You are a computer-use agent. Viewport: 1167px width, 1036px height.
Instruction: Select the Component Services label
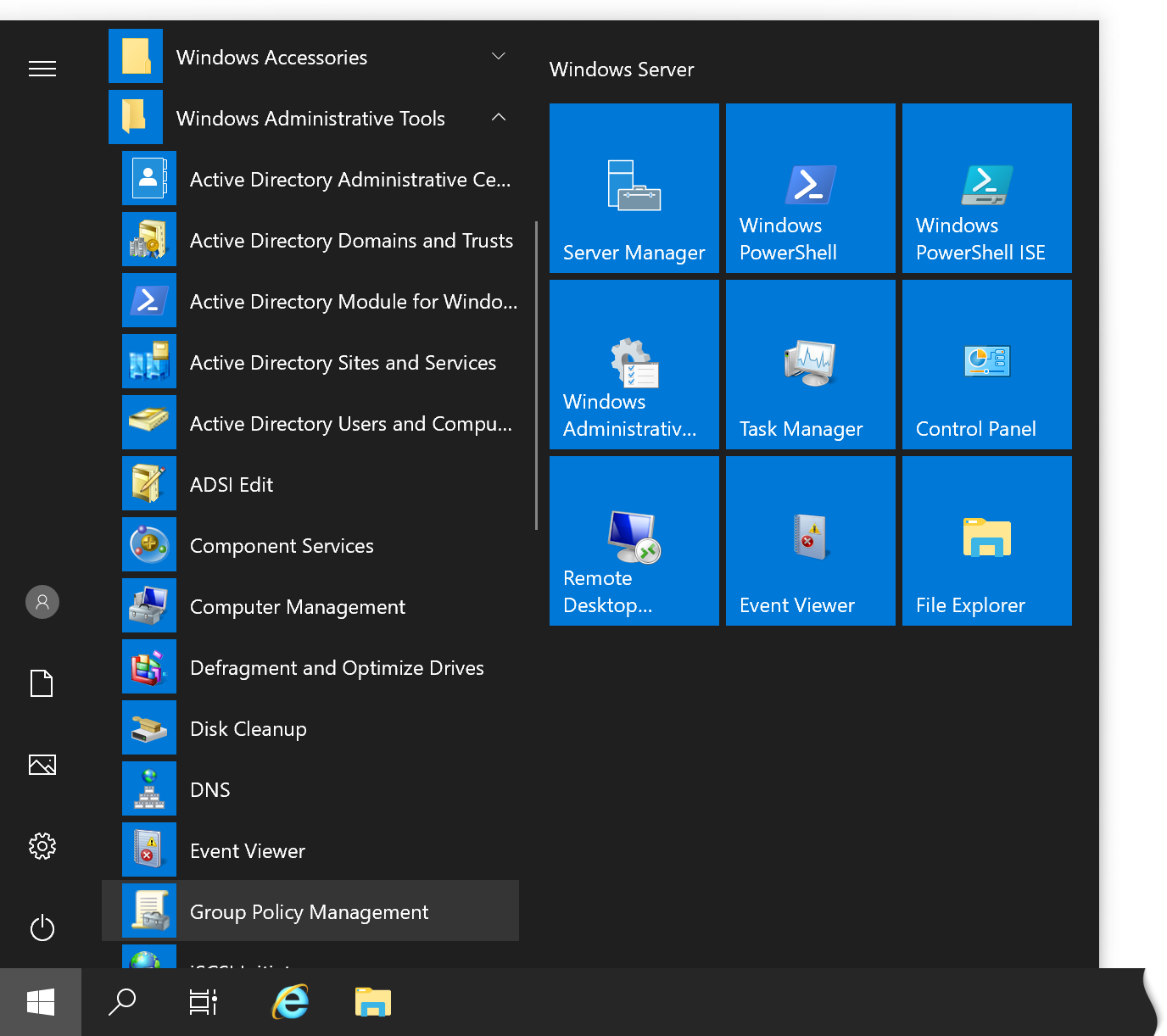pyautogui.click(x=282, y=545)
